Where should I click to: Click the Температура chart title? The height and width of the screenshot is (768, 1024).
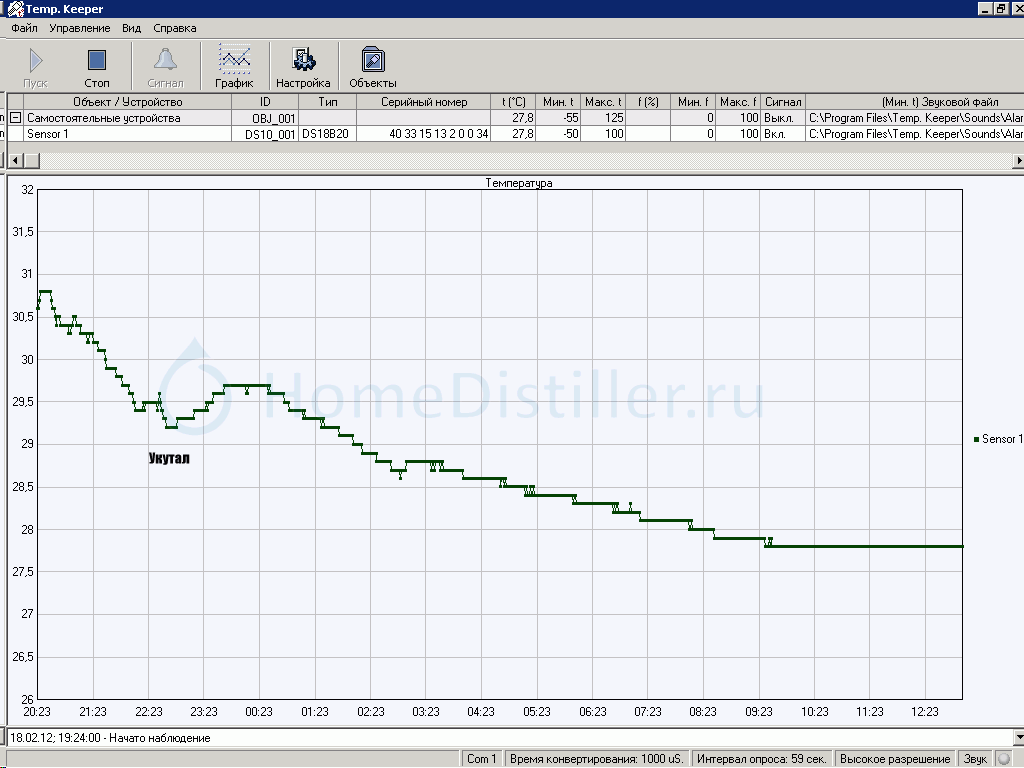click(x=519, y=183)
